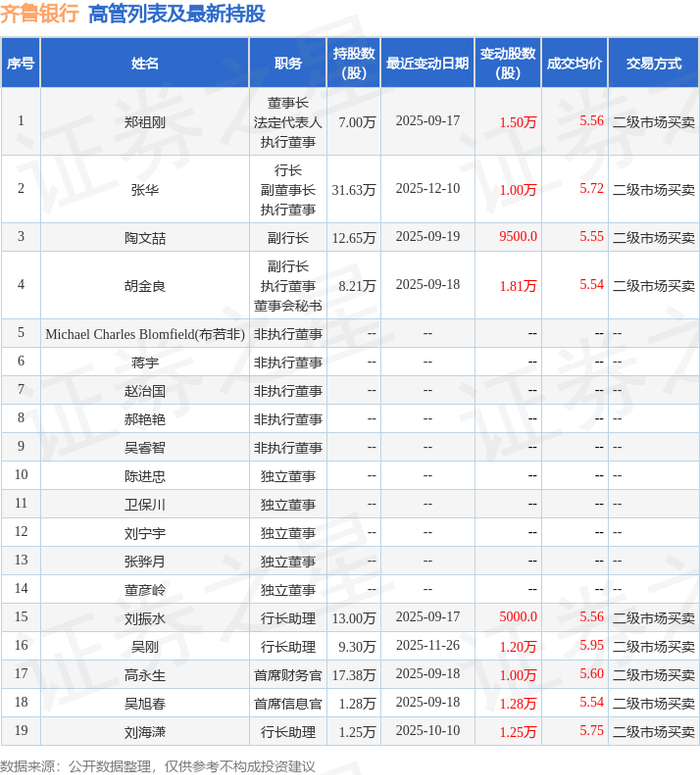Viewport: 700px width, 775px height.
Task: Select the name 卫保川
Action: (144, 505)
